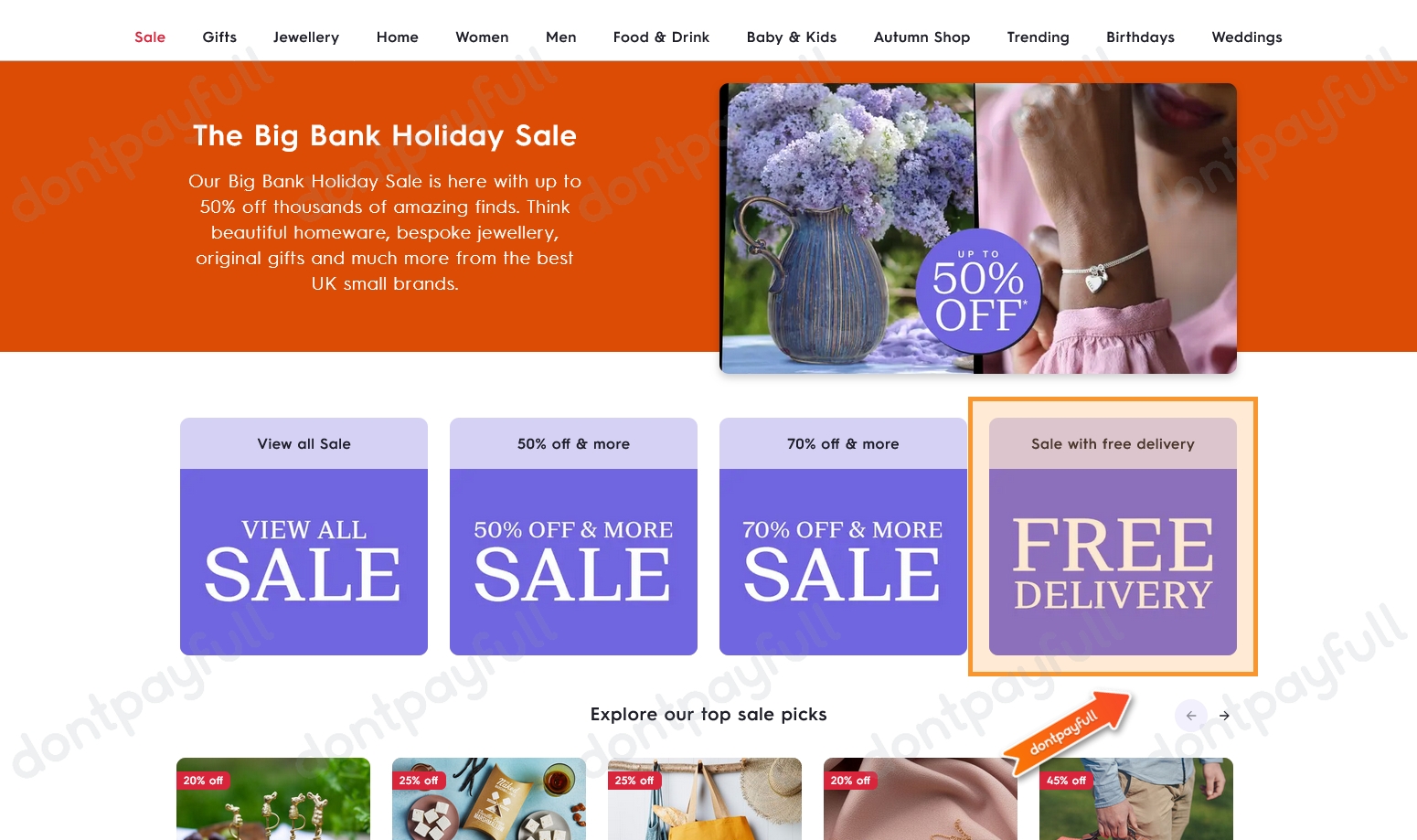Open the Men section
Screen dimensions: 1417x840
tap(560, 37)
